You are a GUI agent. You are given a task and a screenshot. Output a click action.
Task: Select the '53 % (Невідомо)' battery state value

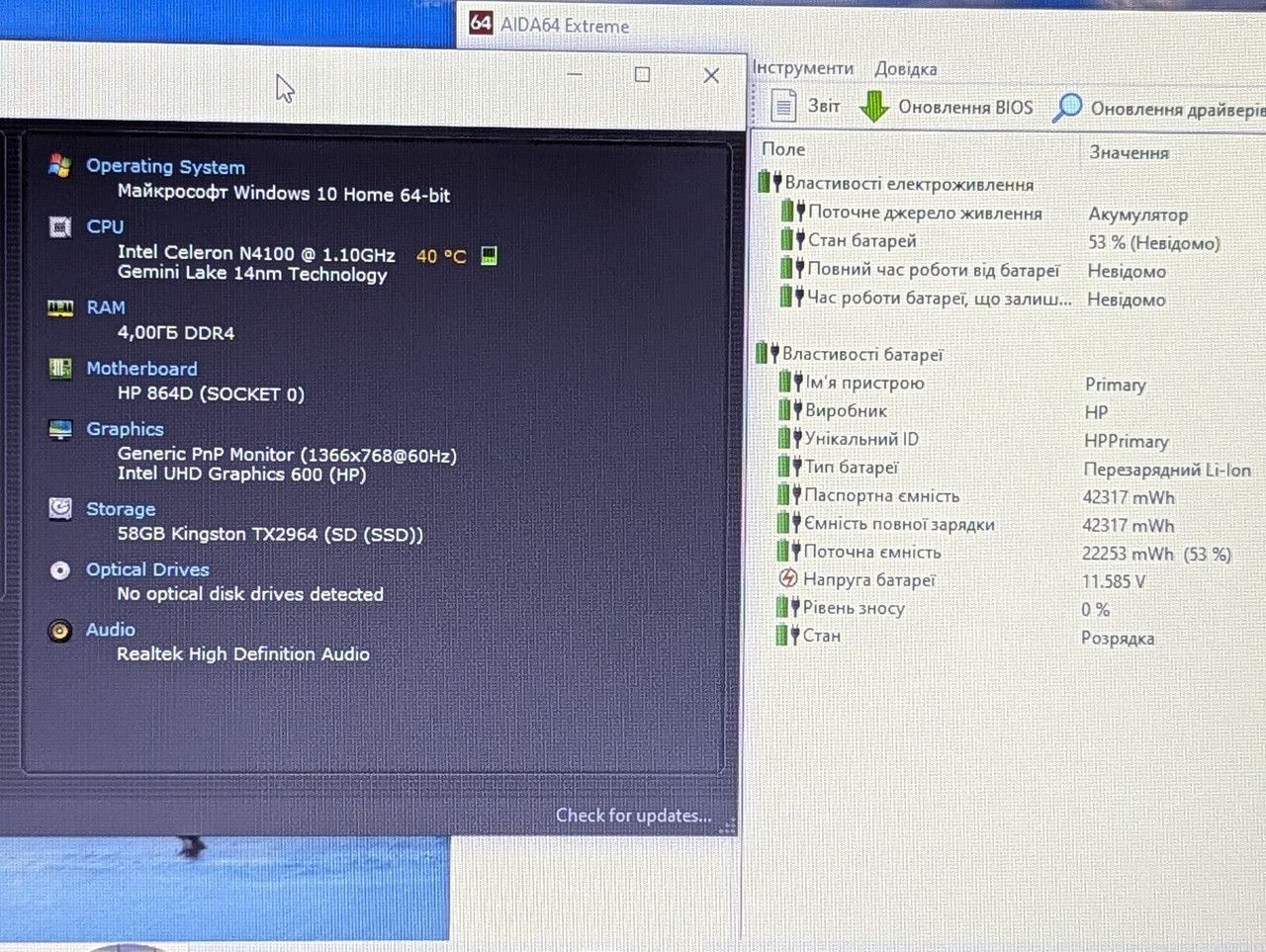coord(1154,242)
